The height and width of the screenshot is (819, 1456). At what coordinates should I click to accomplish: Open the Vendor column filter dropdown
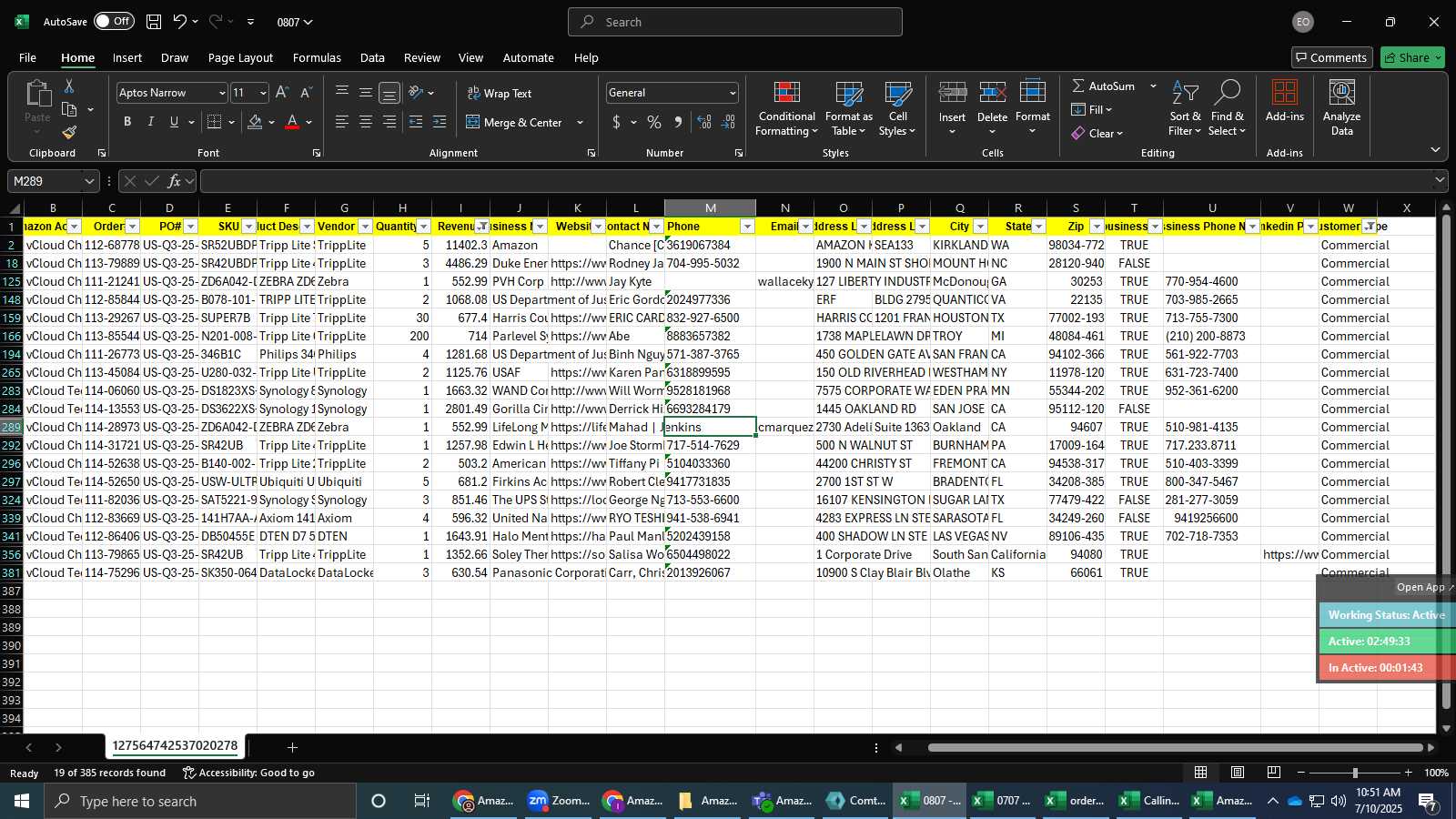(x=366, y=227)
